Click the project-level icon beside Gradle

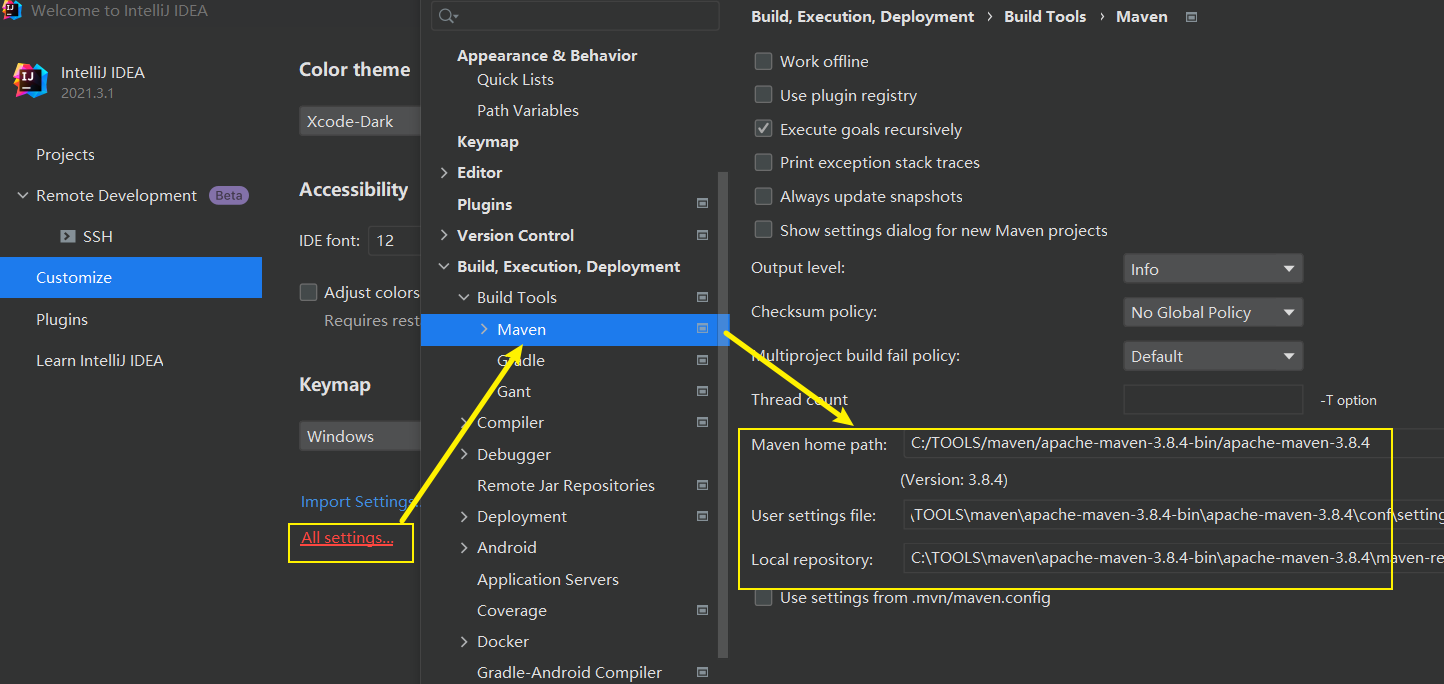click(702, 360)
